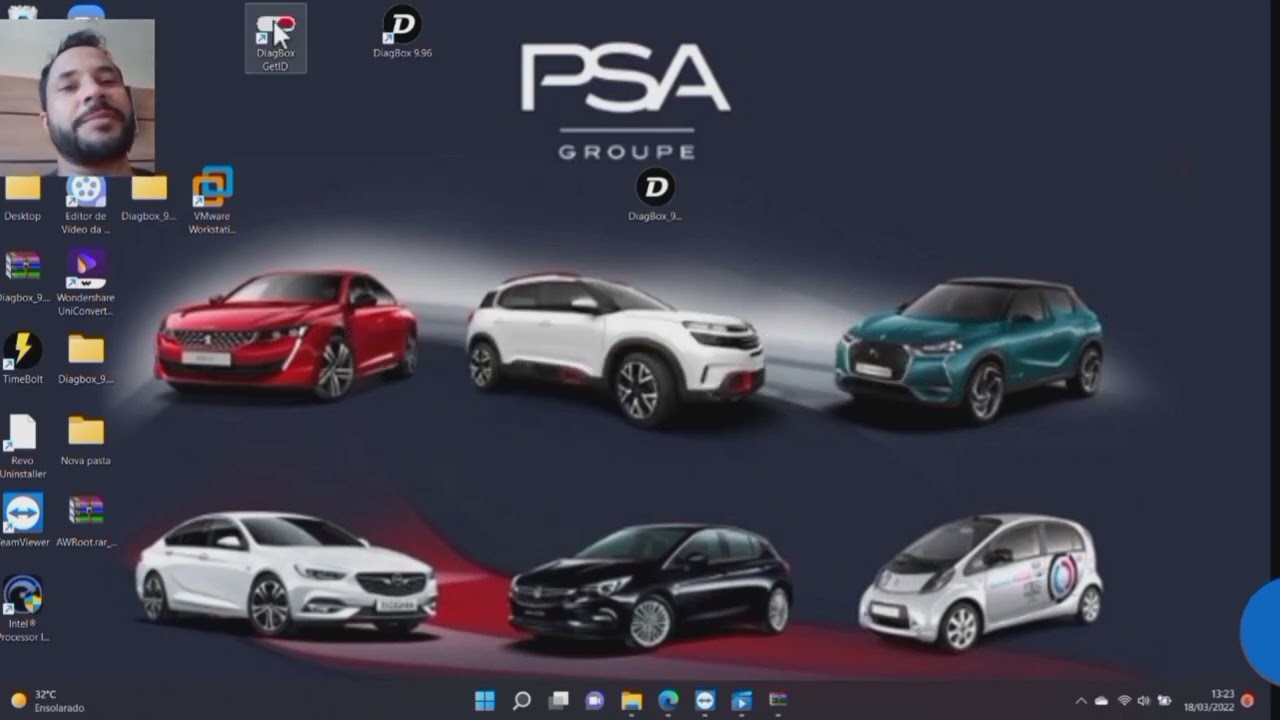Screen dimensions: 1280x720
Task: Launch Revo Uninstaller shortcut
Action: pyautogui.click(x=22, y=446)
